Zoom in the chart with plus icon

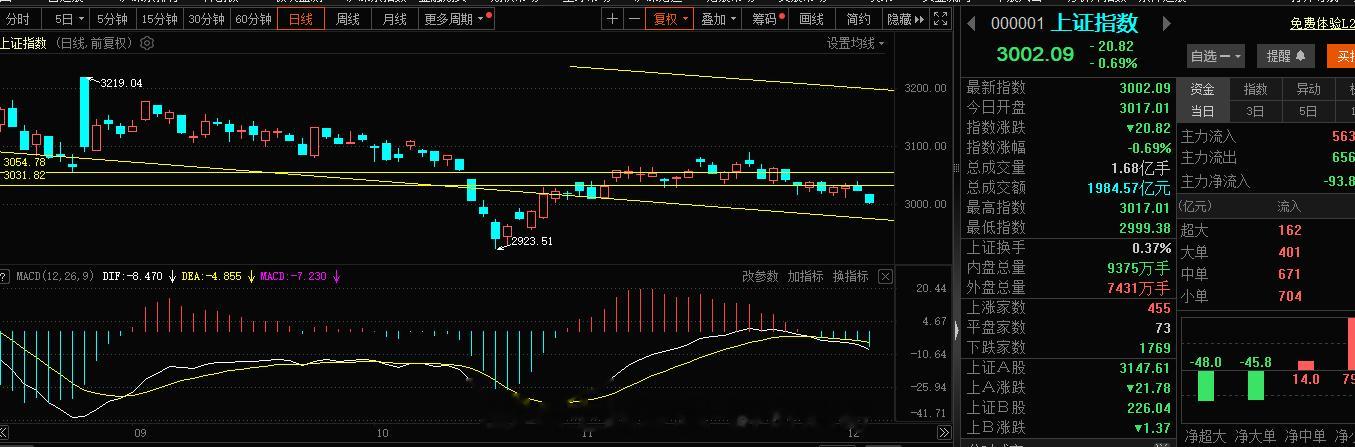pos(612,19)
